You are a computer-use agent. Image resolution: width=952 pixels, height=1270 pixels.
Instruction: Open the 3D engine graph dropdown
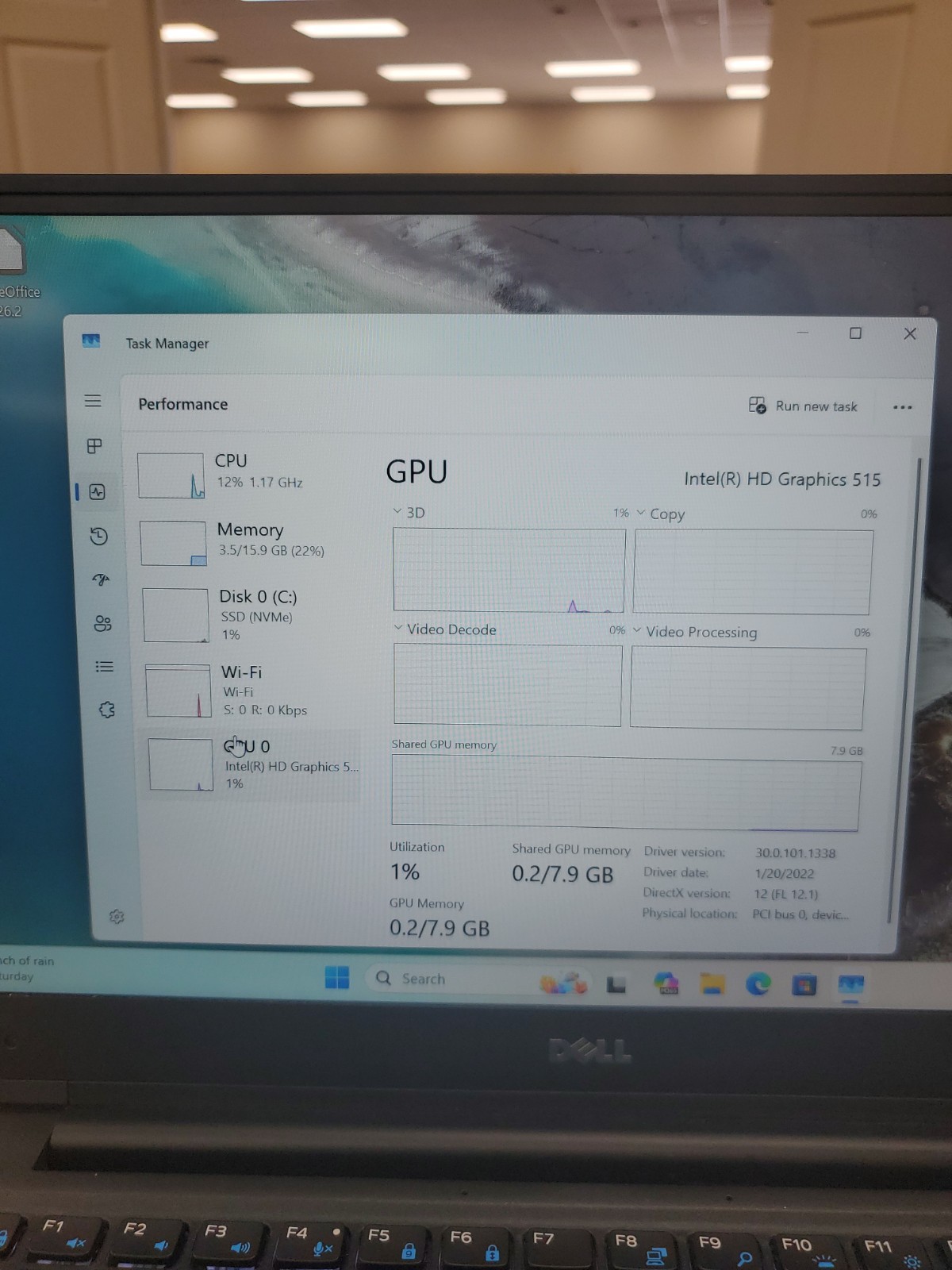(409, 513)
